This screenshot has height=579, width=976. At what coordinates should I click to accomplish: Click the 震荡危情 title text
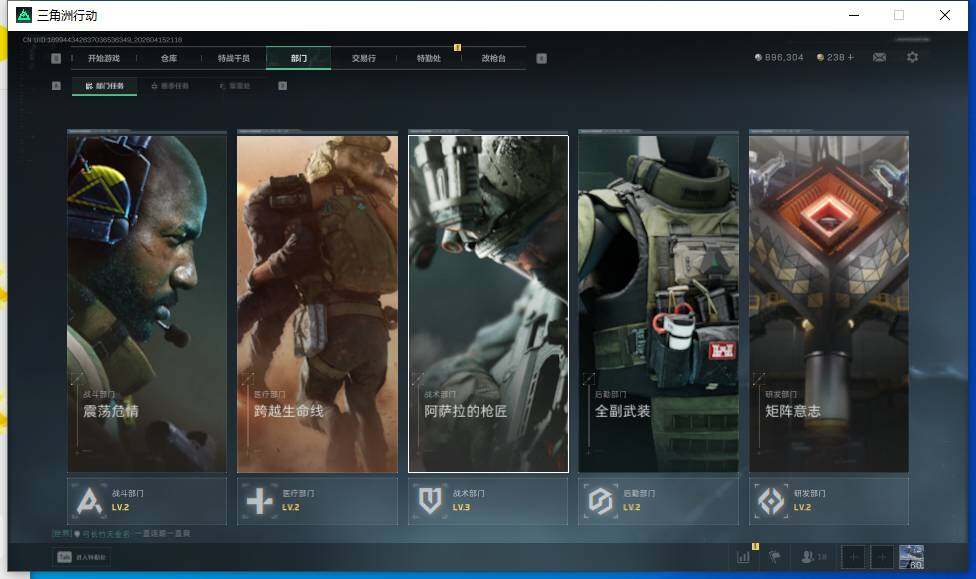[111, 411]
